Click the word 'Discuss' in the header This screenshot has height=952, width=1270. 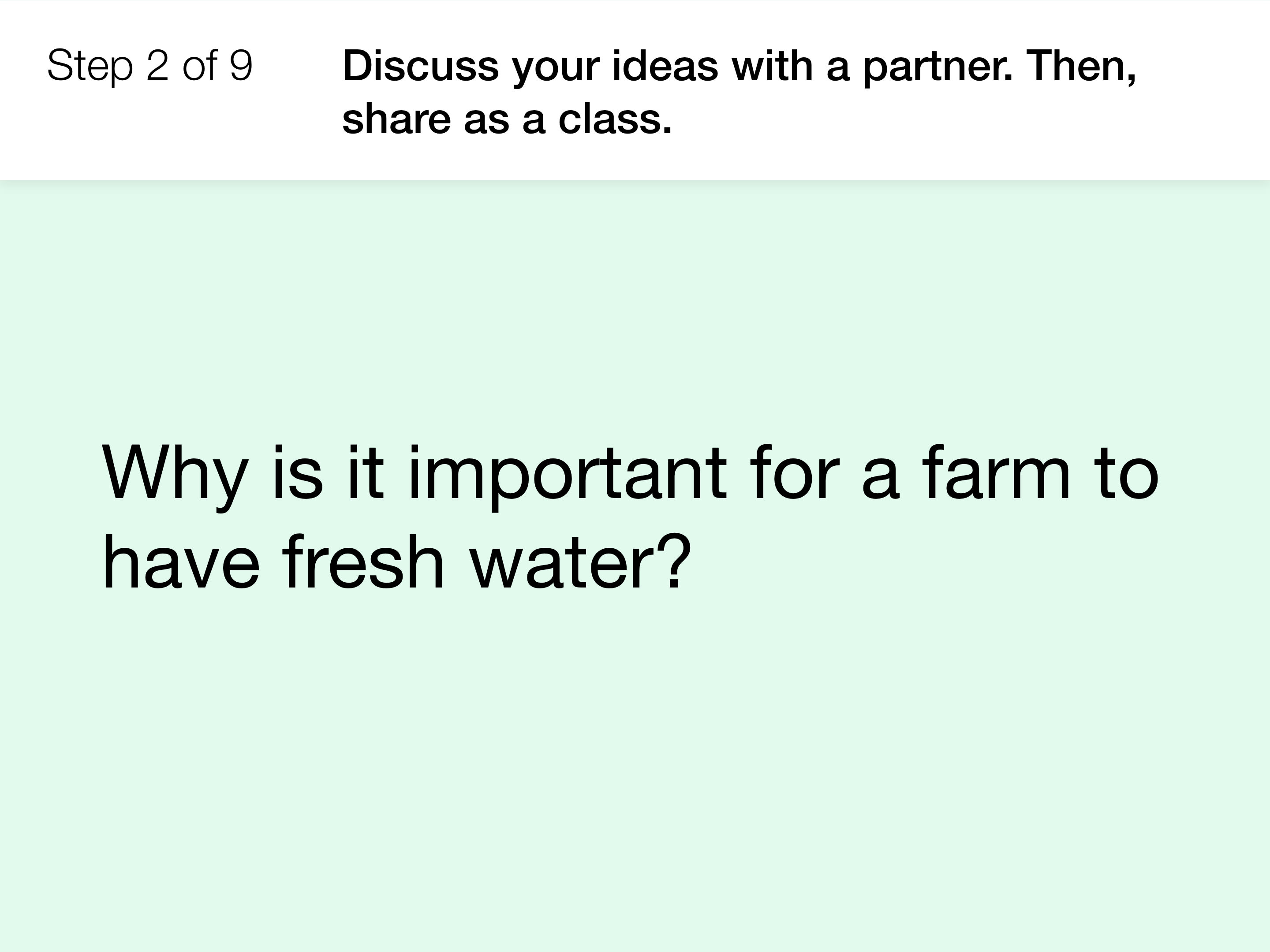point(420,66)
